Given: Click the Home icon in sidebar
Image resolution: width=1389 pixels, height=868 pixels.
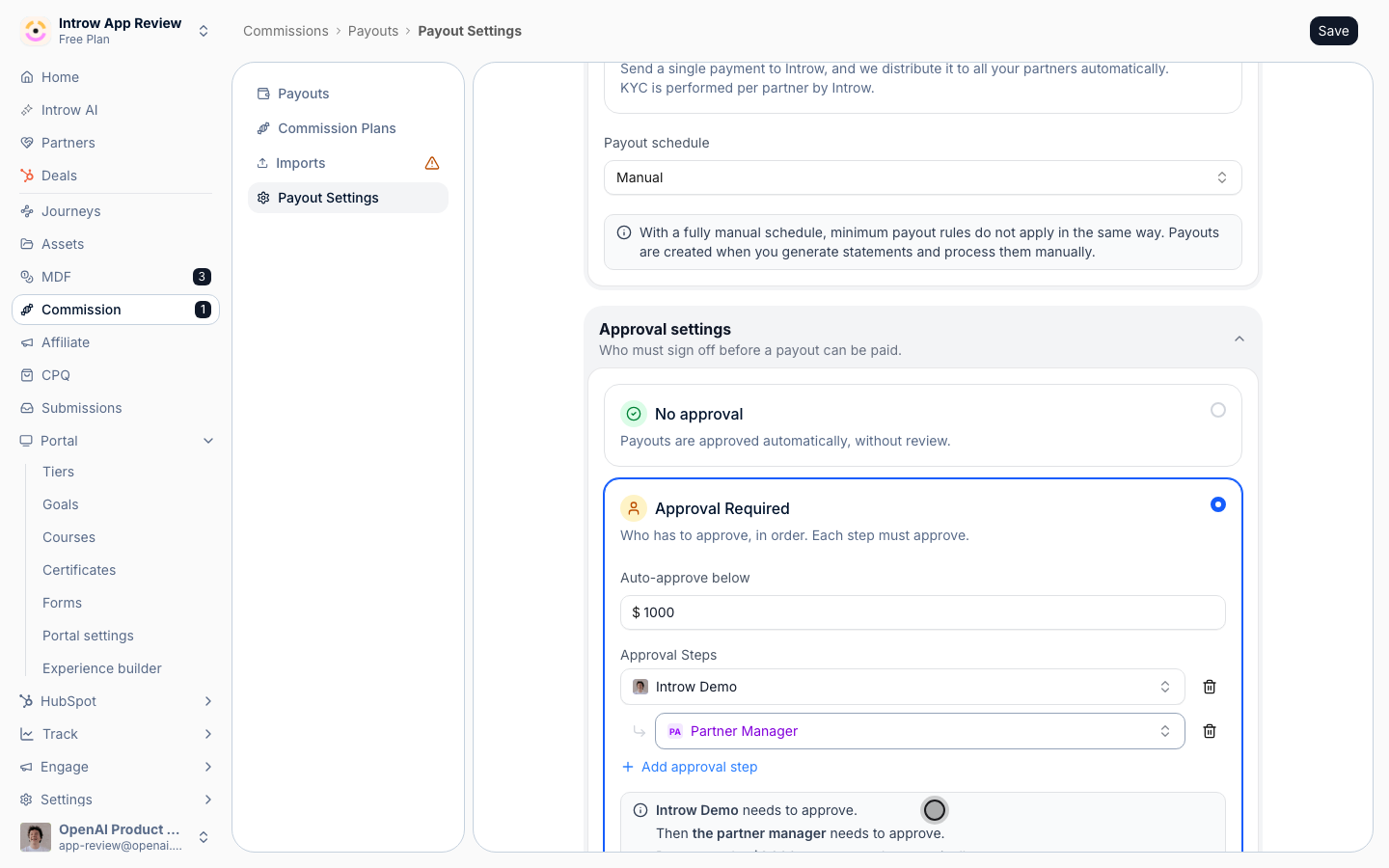Looking at the screenshot, I should point(27,77).
